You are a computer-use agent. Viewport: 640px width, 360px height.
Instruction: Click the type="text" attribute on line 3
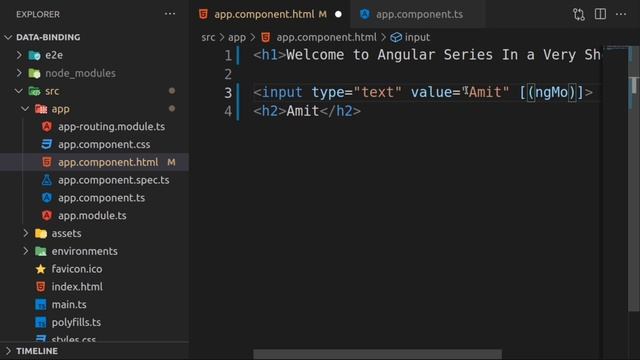(356, 93)
